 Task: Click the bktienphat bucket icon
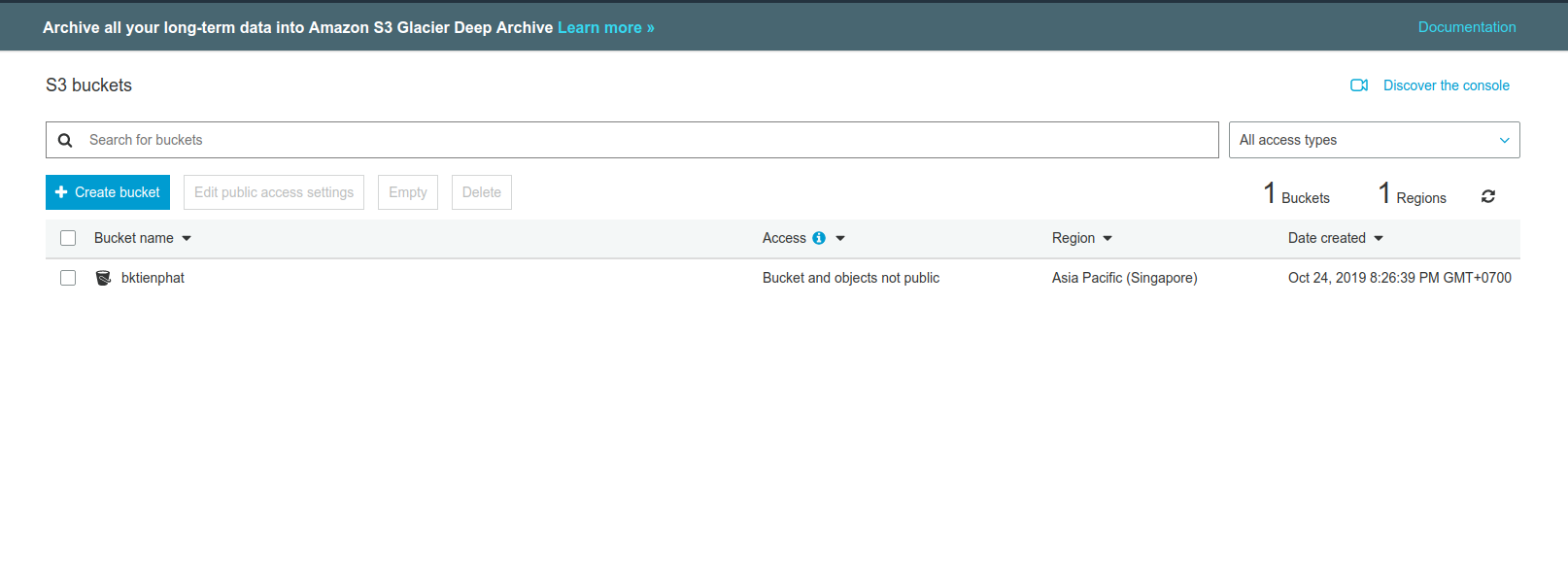tap(104, 278)
